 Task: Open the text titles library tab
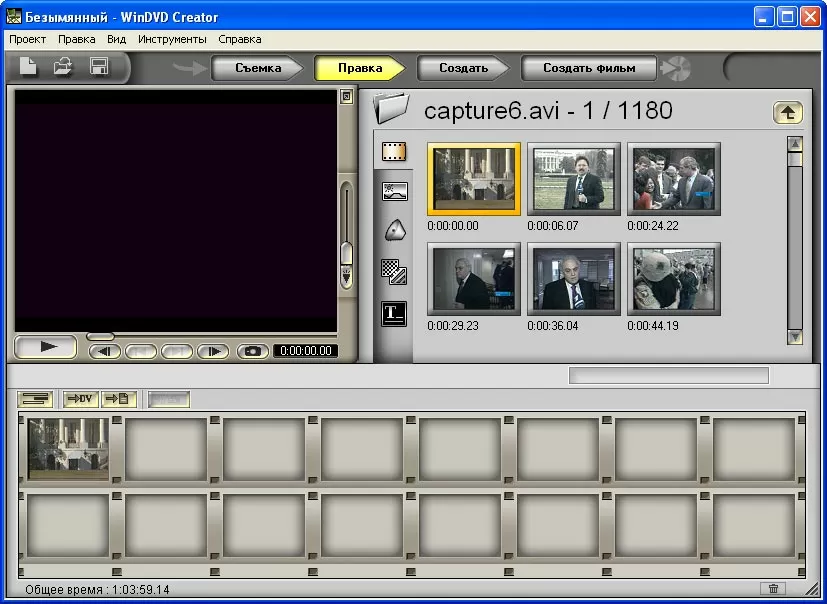tap(394, 313)
